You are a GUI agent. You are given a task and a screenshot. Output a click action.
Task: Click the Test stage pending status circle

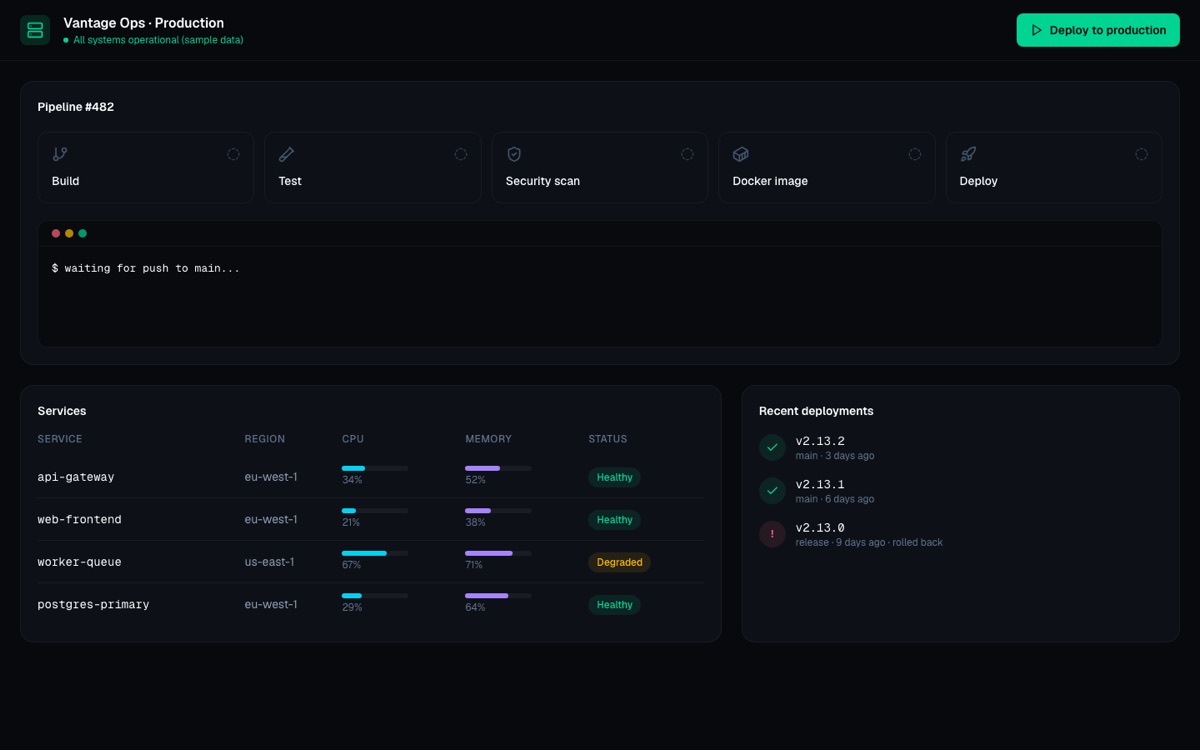coord(461,154)
